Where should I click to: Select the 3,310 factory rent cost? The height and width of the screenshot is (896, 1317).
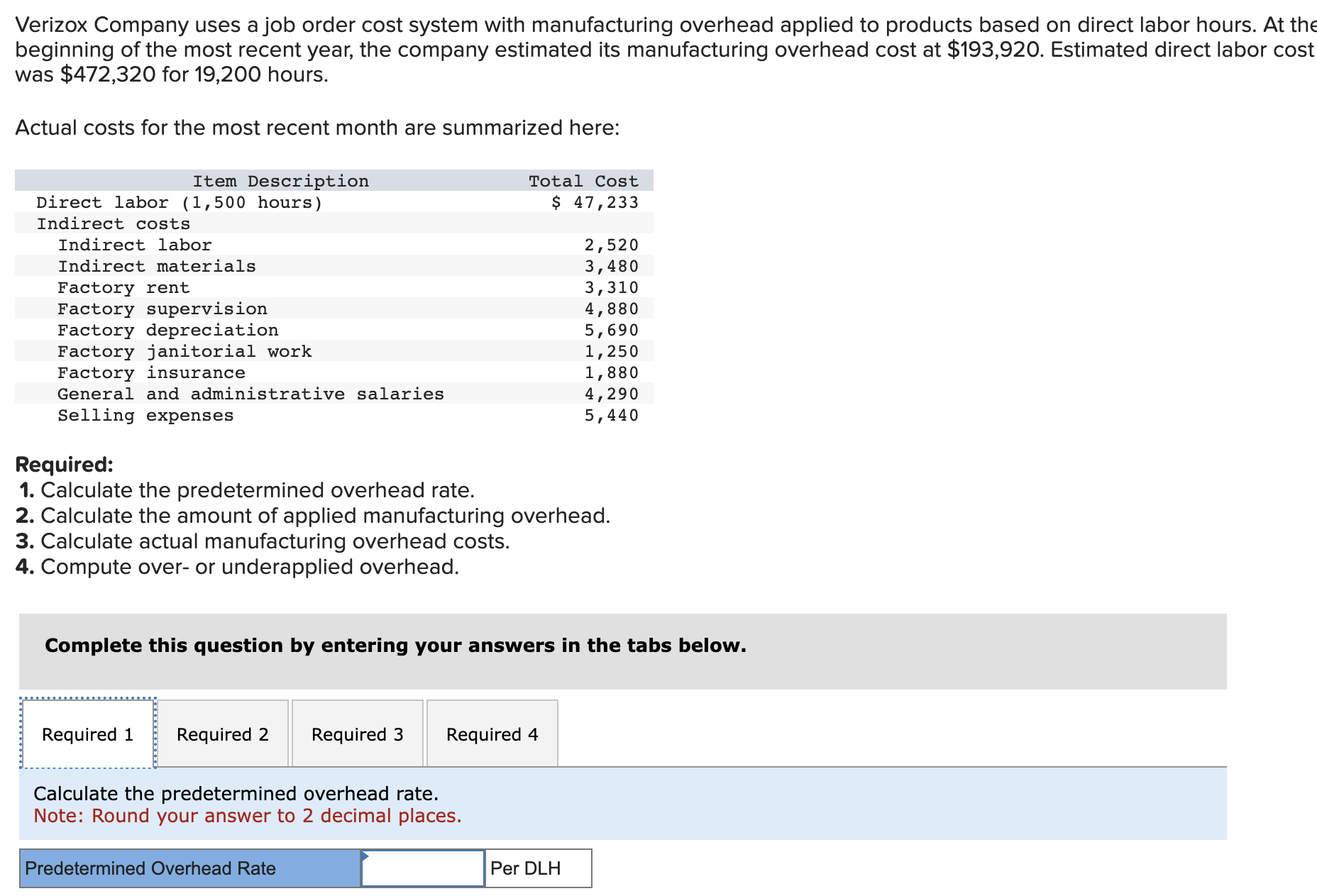tap(612, 287)
